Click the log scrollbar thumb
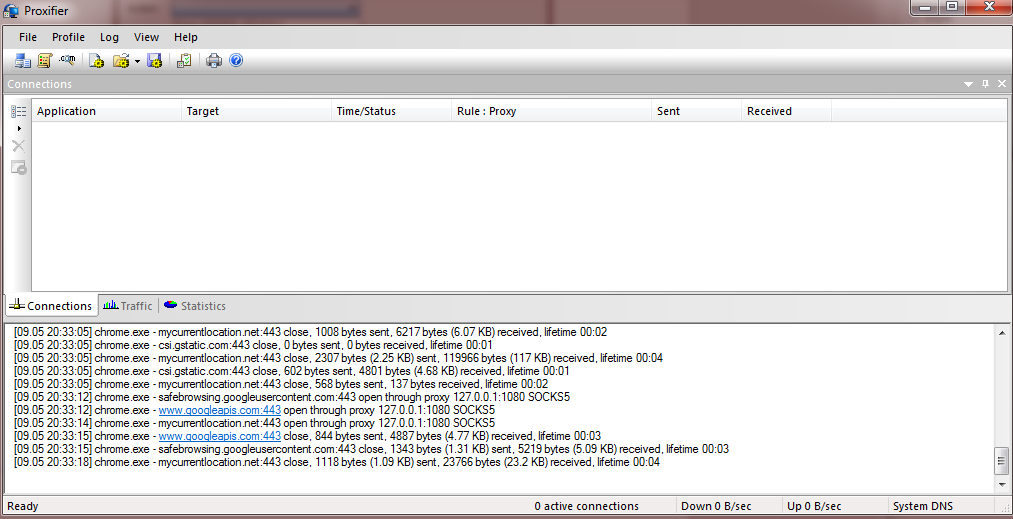 click(x=1002, y=461)
